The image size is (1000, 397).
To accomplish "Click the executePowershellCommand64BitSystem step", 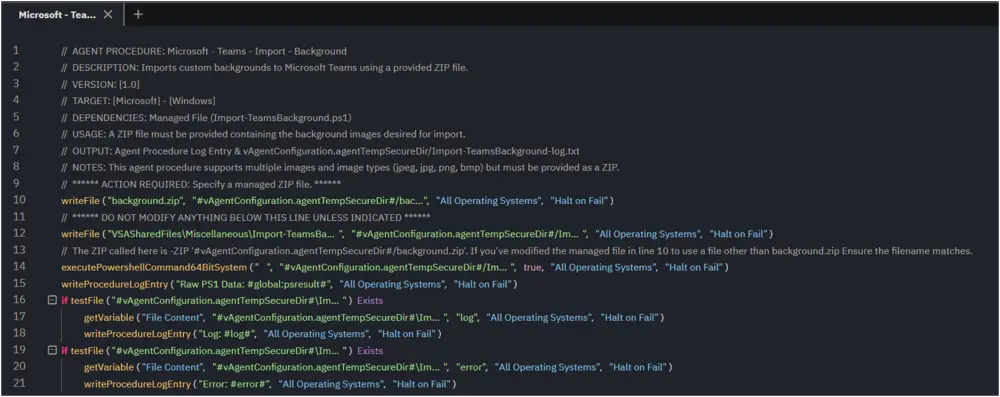I will pos(394,267).
